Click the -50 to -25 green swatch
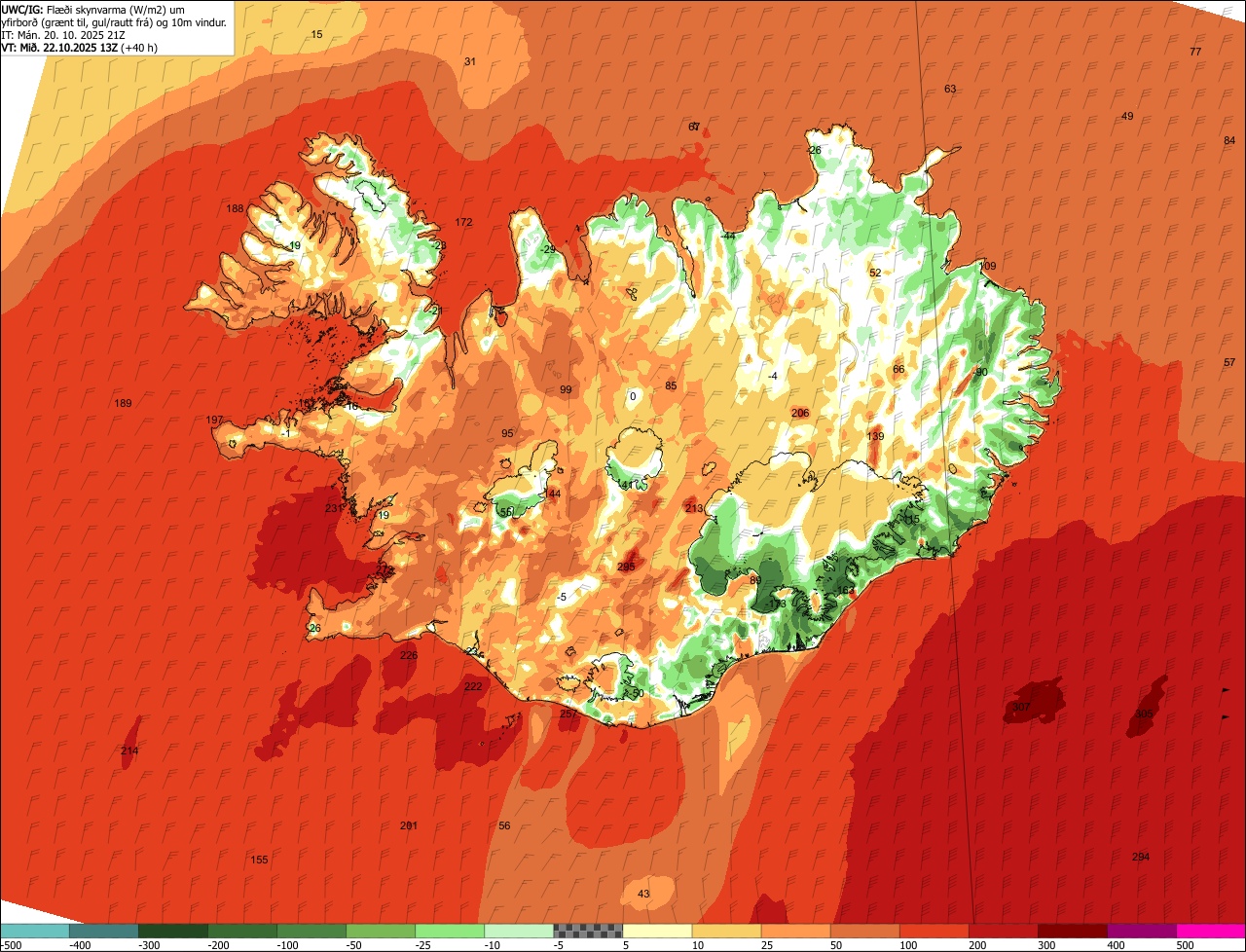The image size is (1246, 952). point(381,931)
